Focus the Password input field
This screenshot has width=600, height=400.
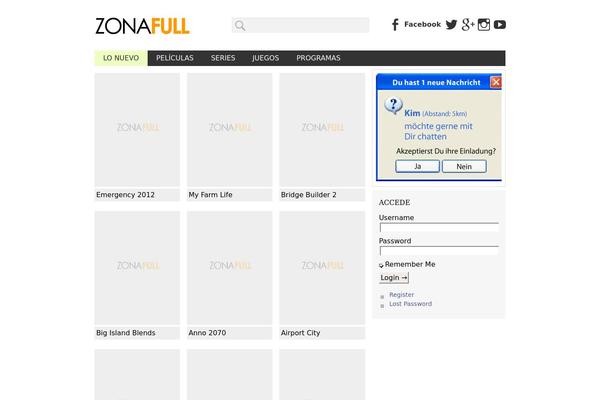tap(439, 251)
